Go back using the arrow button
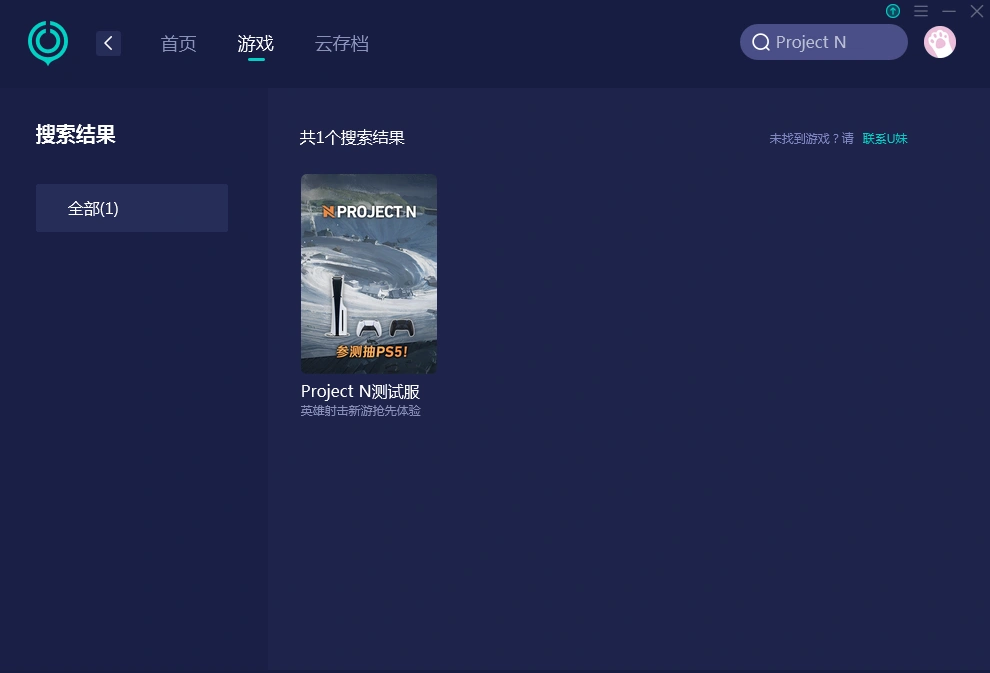990x673 pixels. [108, 43]
